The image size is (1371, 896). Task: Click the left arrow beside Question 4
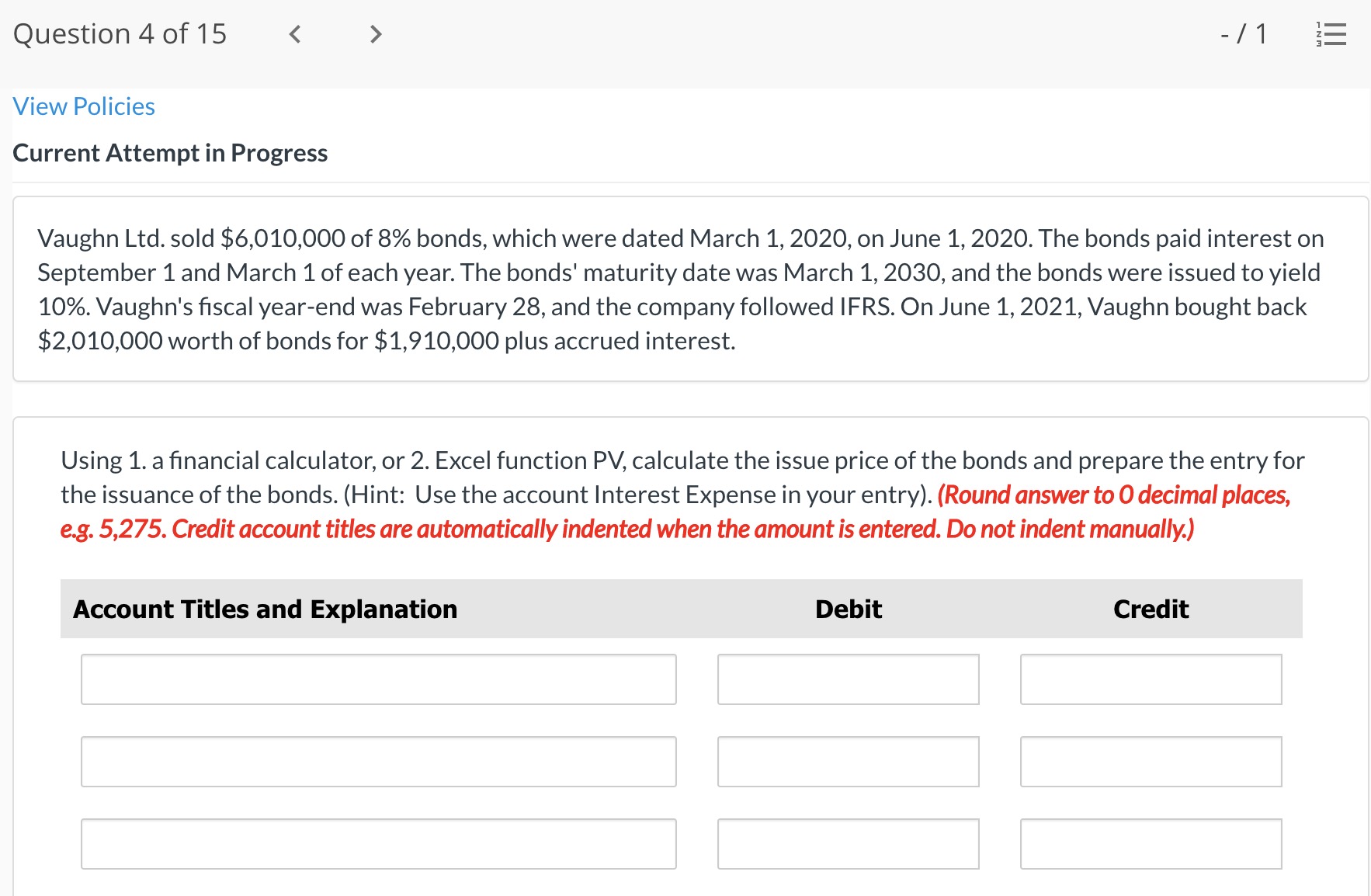pos(294,34)
